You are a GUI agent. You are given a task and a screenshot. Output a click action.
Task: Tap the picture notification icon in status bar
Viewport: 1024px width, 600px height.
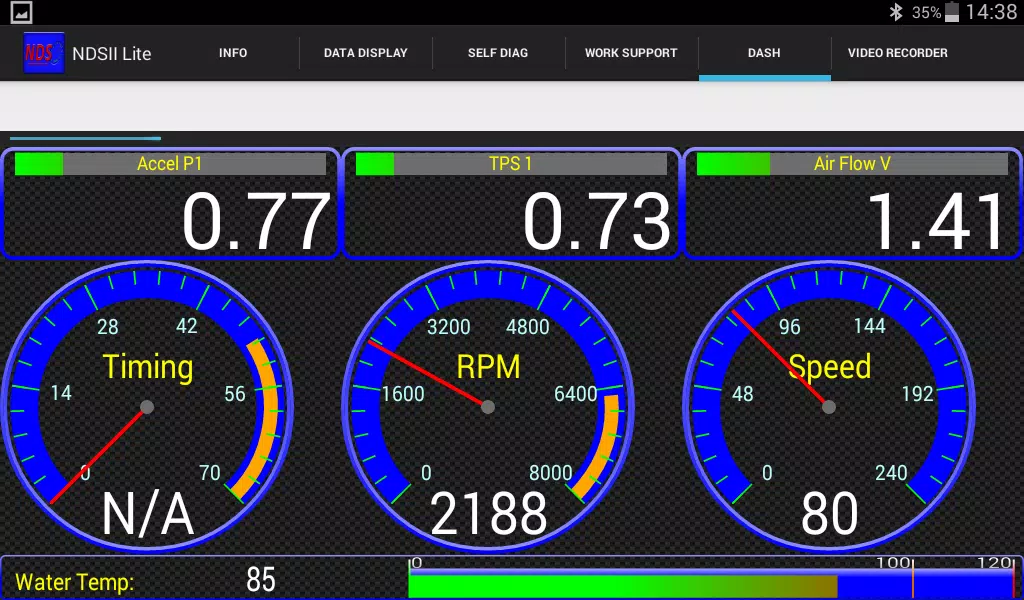pyautogui.click(x=21, y=12)
